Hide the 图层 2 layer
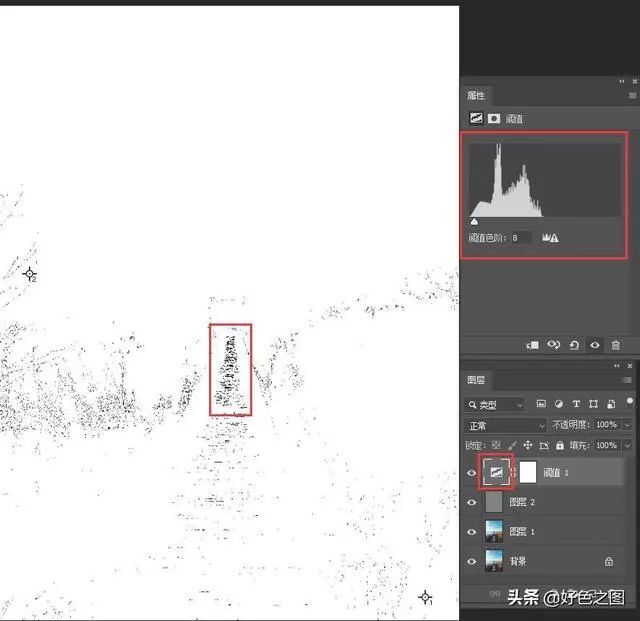640x621 pixels. [x=472, y=503]
